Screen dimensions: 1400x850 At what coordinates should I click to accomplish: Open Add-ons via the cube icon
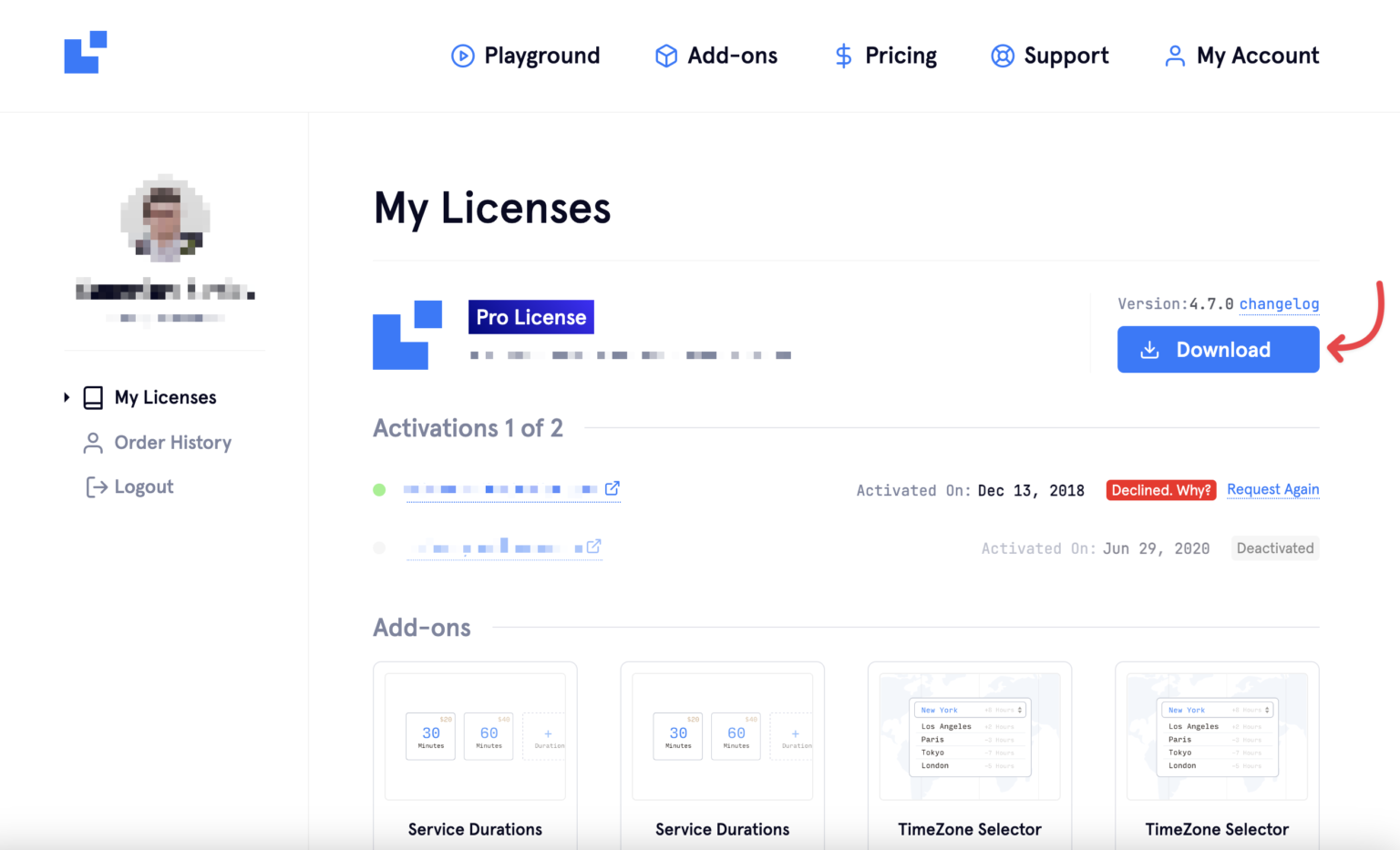(x=666, y=56)
